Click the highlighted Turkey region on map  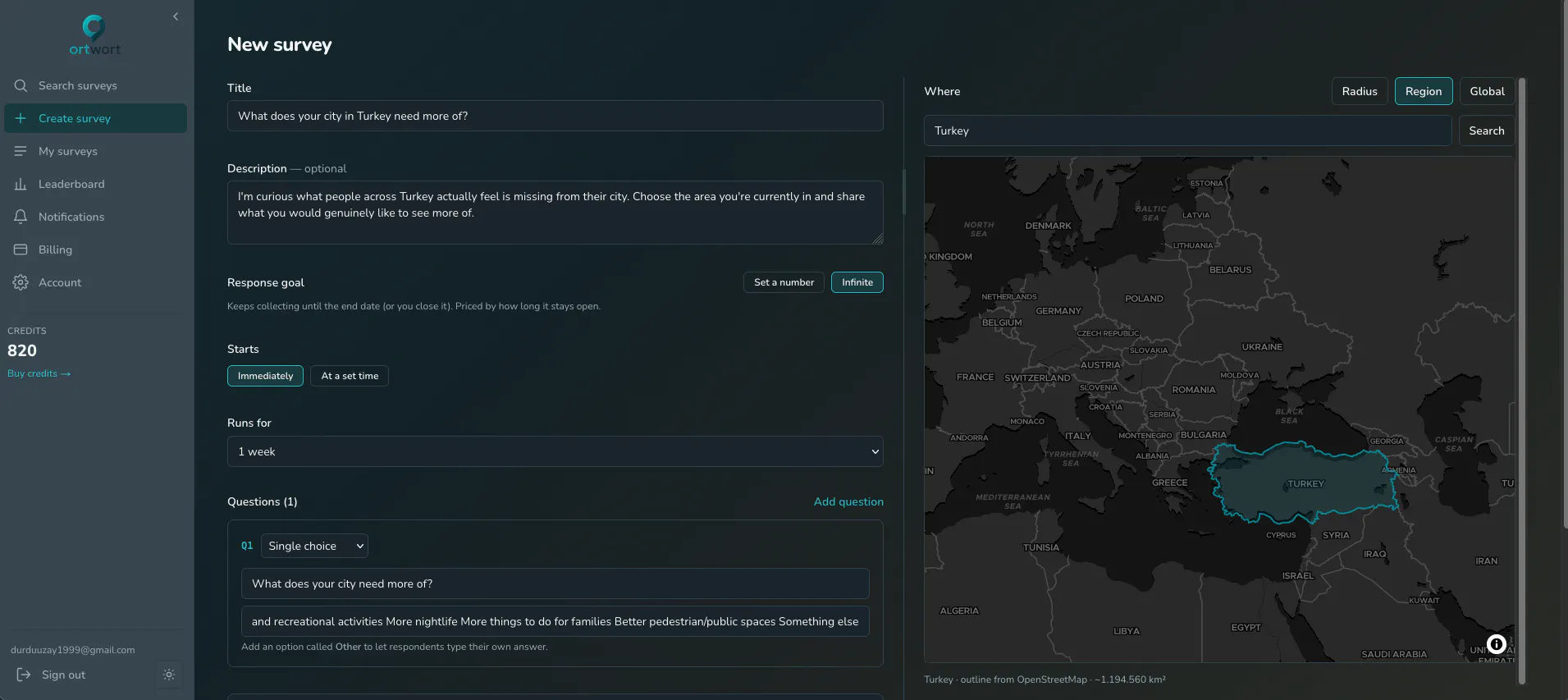point(1305,483)
